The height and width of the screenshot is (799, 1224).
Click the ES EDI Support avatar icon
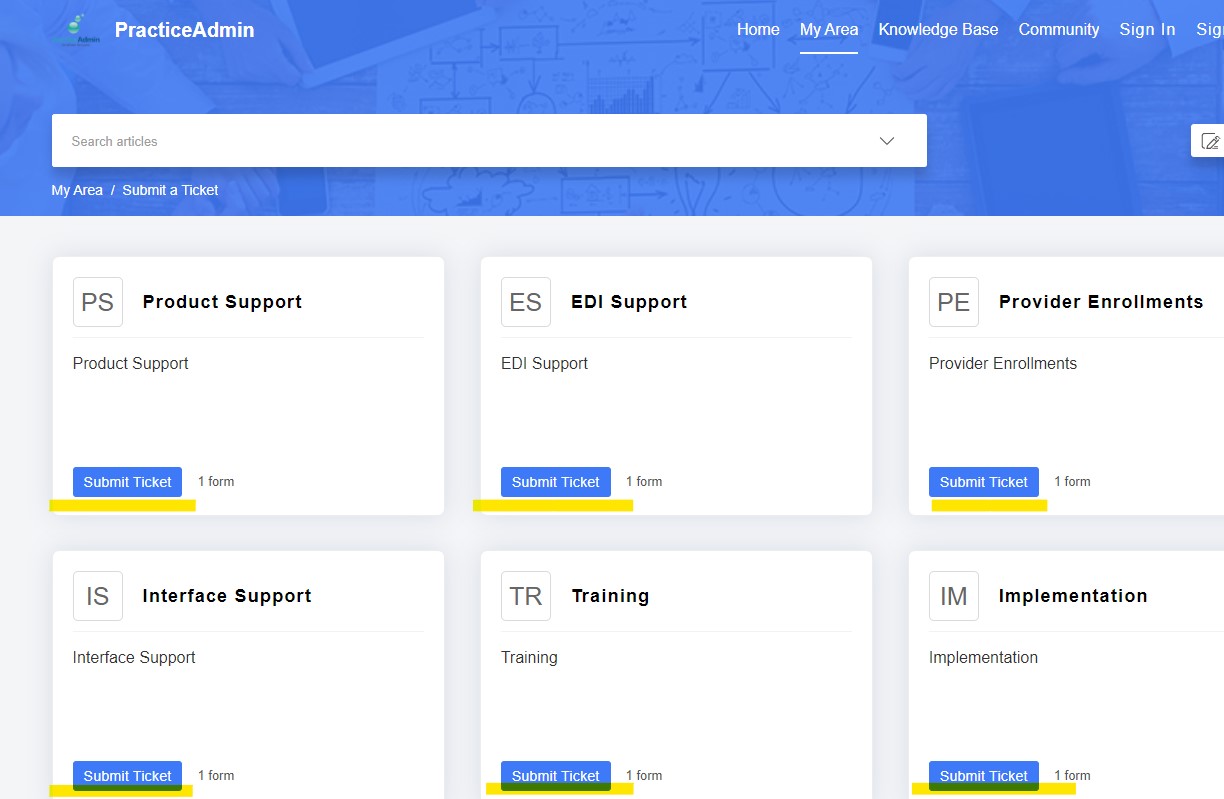coord(526,302)
